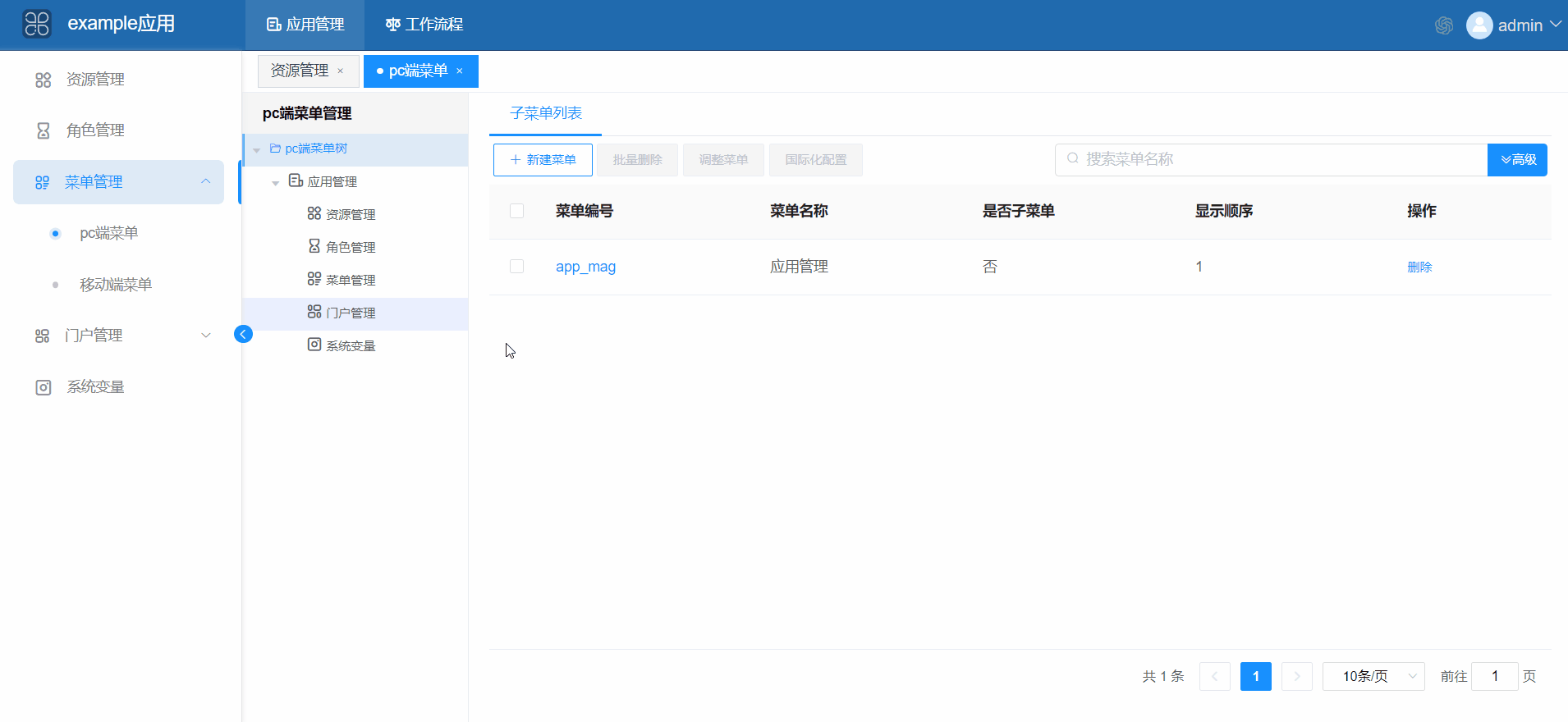
Task: Select pc端菜单 in the sidebar submenu
Action: click(x=108, y=234)
